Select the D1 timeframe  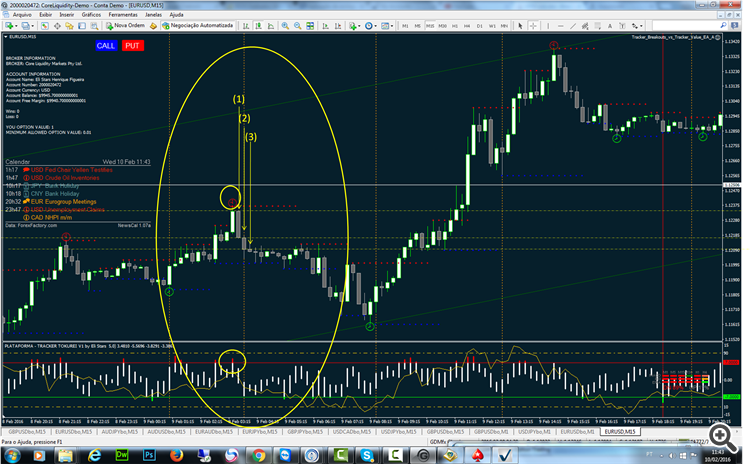click(x=480, y=26)
